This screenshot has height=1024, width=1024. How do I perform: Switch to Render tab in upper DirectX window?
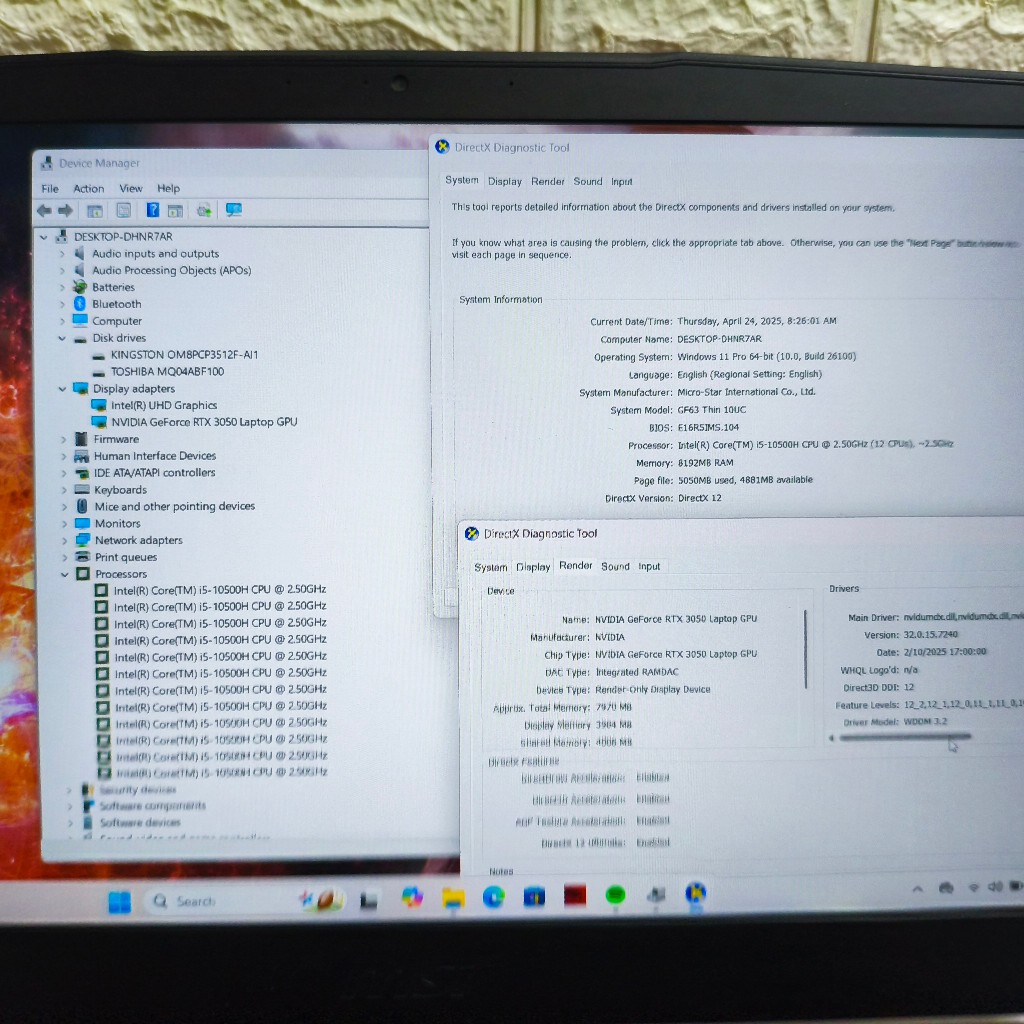(547, 182)
